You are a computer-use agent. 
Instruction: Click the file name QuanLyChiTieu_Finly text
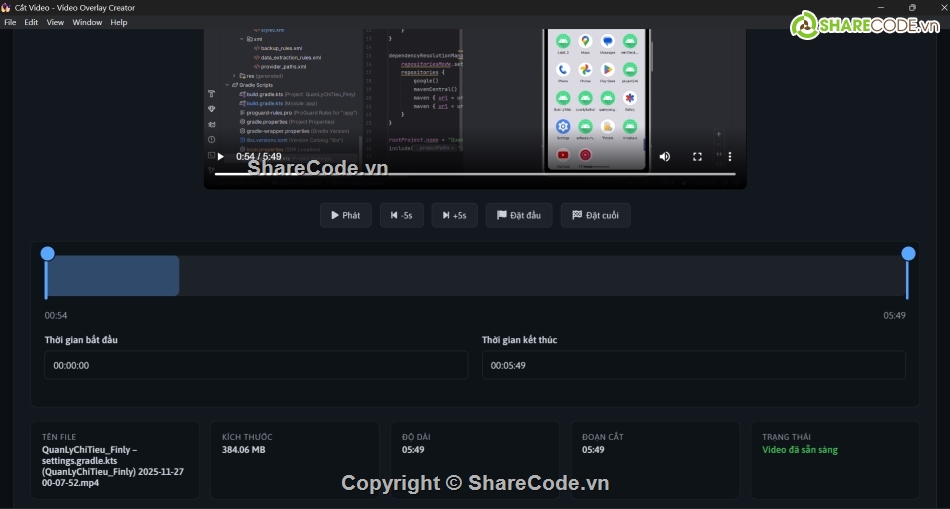tap(113, 467)
